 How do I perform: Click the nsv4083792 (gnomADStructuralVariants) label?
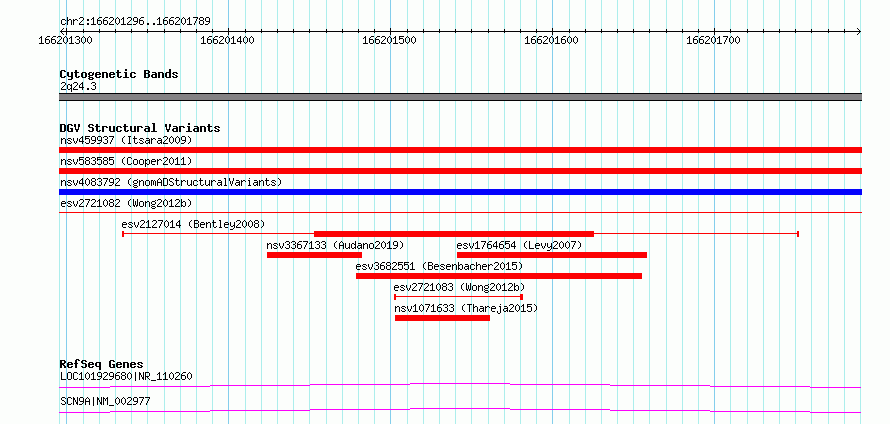pyautogui.click(x=171, y=182)
